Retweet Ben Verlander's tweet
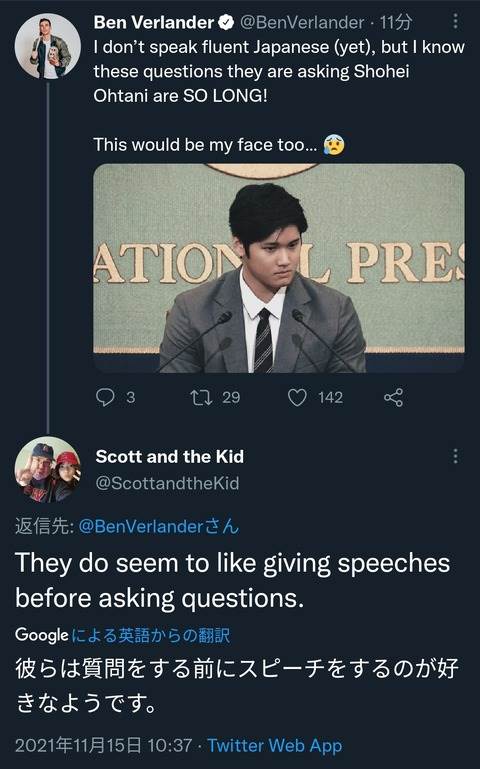Viewport: 480px width, 769px height. [x=202, y=397]
